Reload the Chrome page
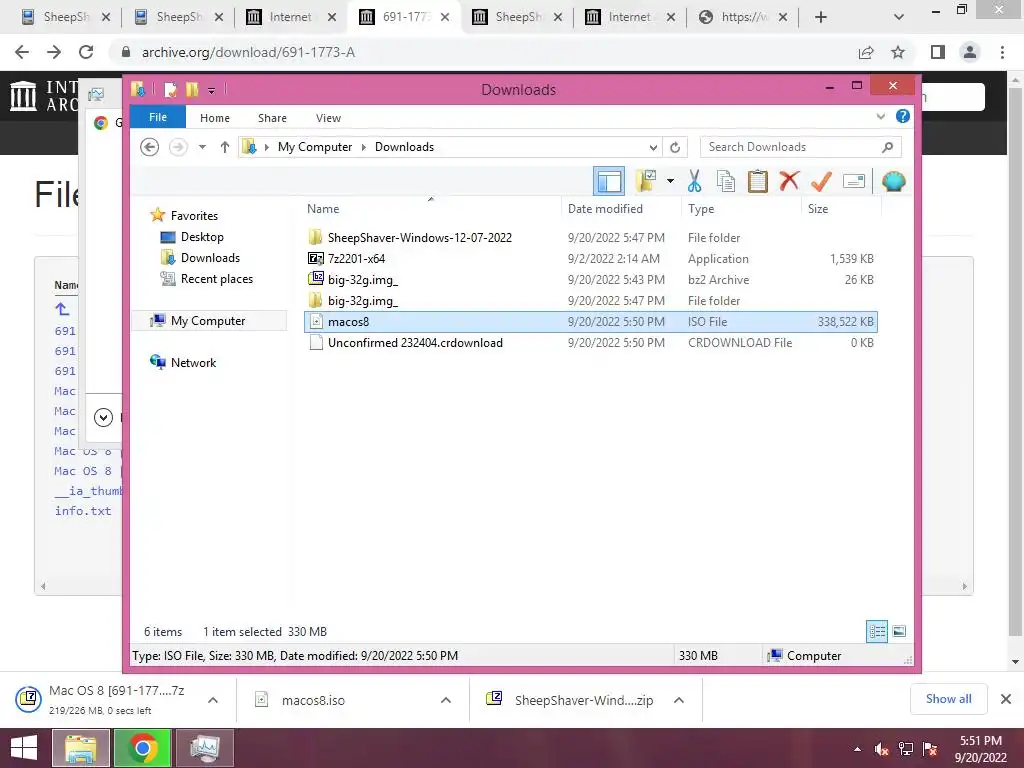Screen dimensions: 1024x768 pos(86,52)
